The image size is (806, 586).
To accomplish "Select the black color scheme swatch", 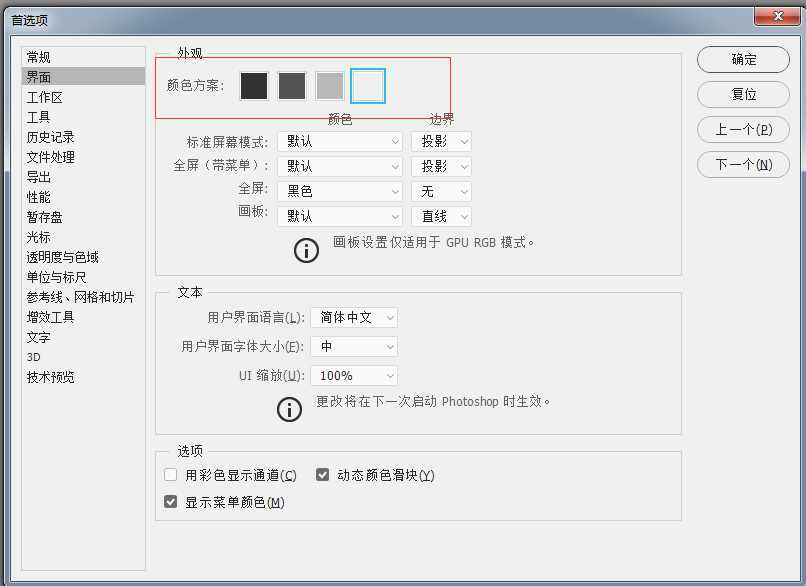I will click(254, 86).
